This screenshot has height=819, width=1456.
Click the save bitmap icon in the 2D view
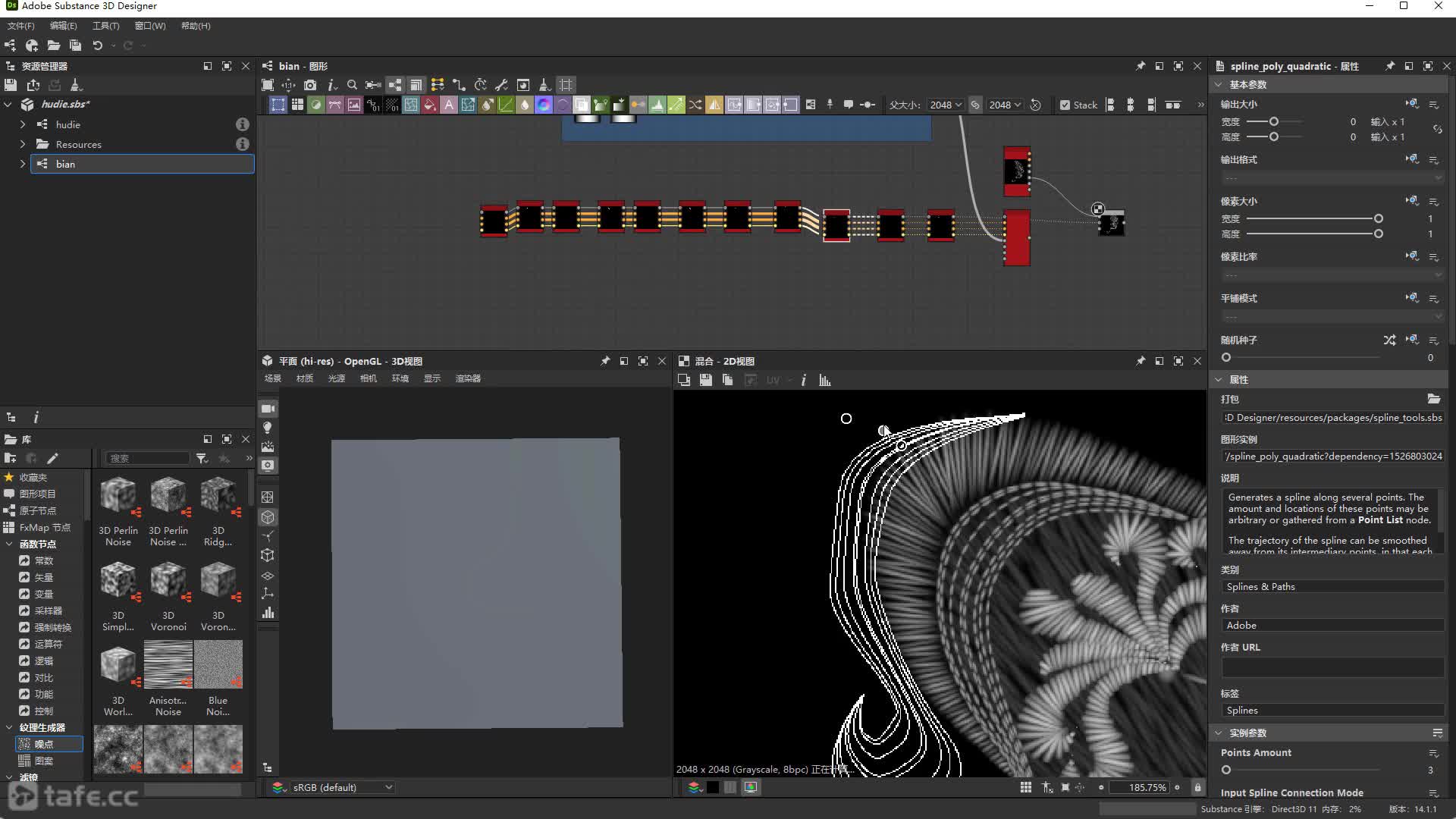pyautogui.click(x=706, y=381)
